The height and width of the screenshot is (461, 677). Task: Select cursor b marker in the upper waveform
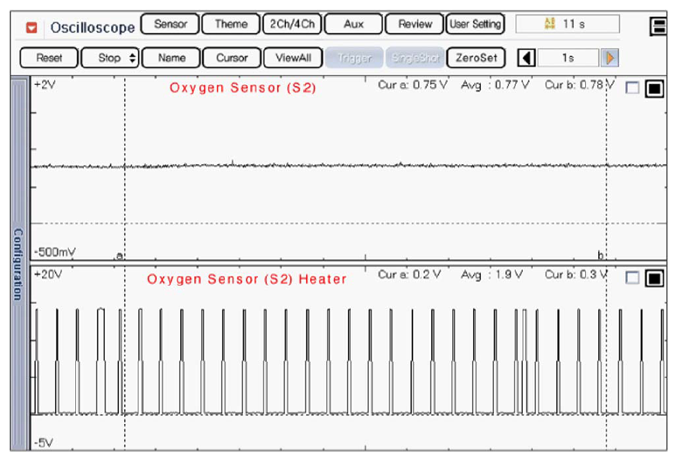pyautogui.click(x=601, y=255)
